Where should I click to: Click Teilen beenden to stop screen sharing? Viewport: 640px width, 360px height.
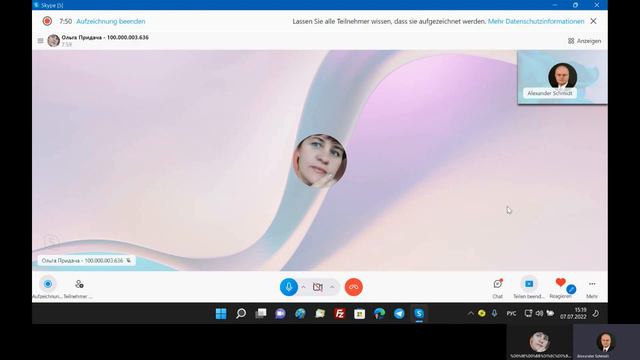tap(529, 284)
